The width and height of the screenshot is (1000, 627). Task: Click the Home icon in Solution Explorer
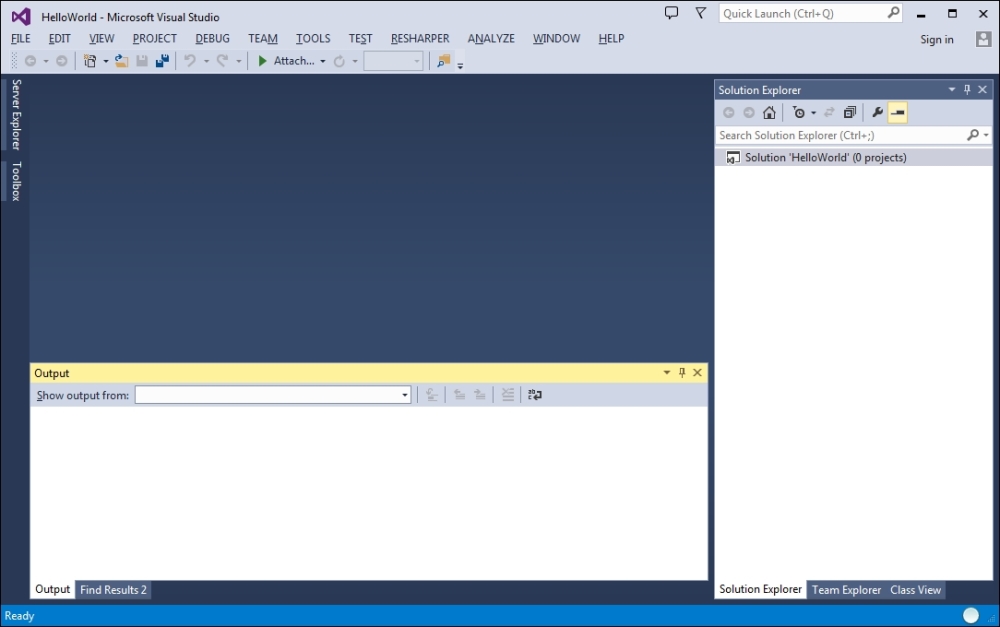[768, 112]
